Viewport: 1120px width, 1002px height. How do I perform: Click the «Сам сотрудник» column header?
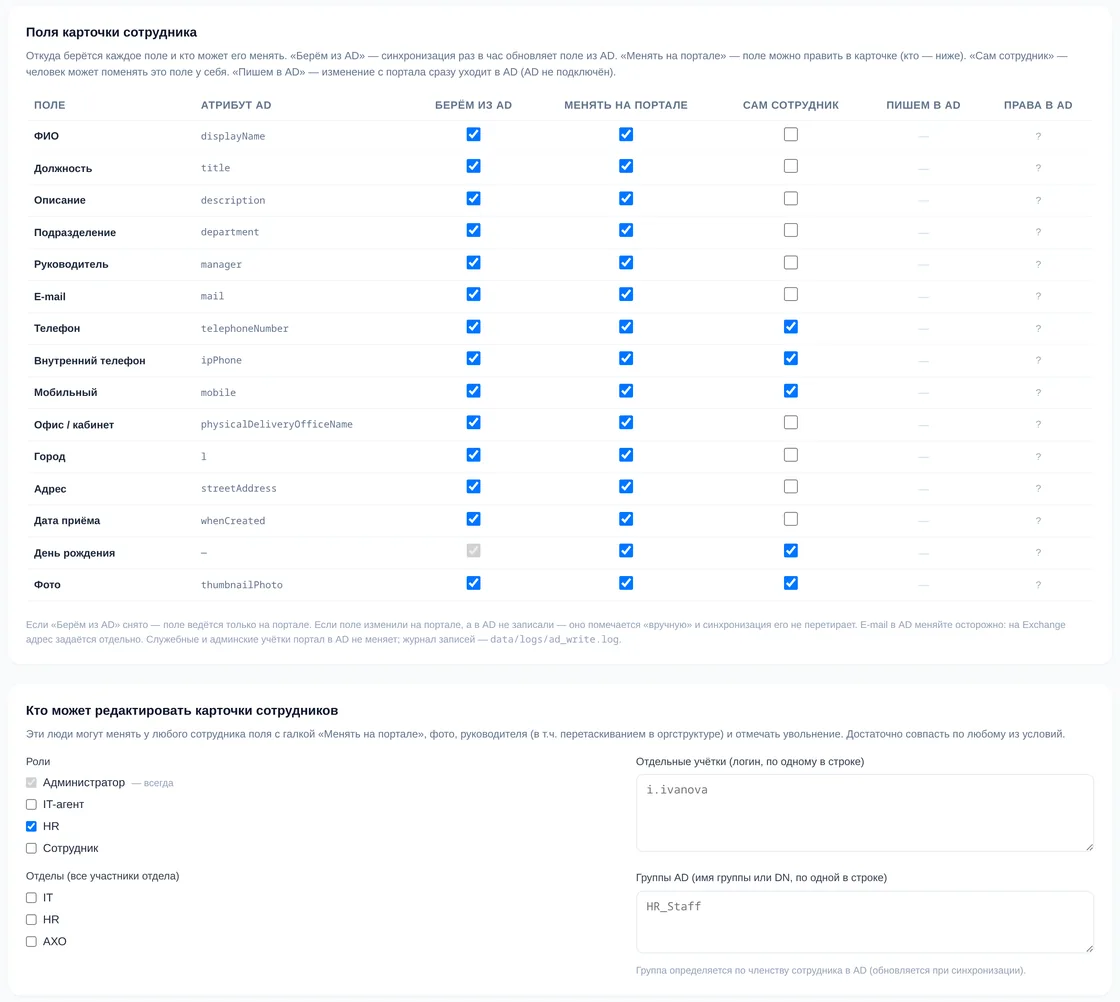tap(791, 105)
